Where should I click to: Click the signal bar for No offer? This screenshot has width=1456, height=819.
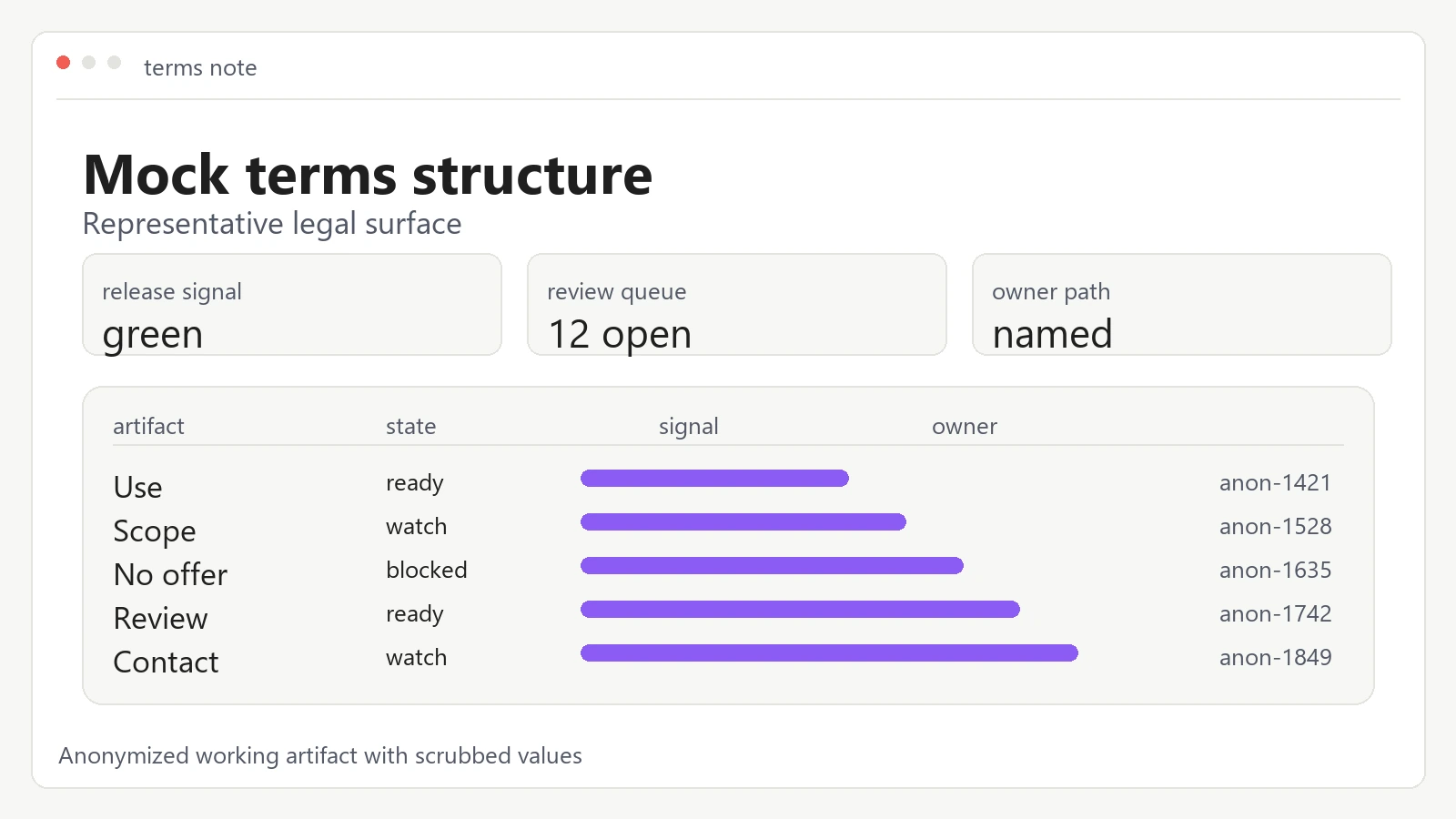click(x=772, y=565)
